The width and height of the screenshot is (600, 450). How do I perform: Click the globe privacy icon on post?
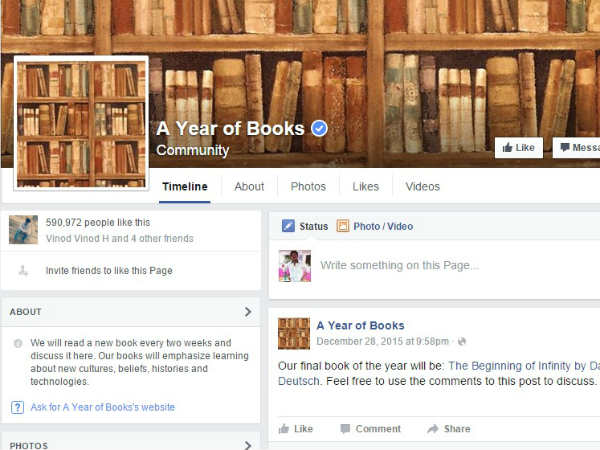pyautogui.click(x=462, y=341)
